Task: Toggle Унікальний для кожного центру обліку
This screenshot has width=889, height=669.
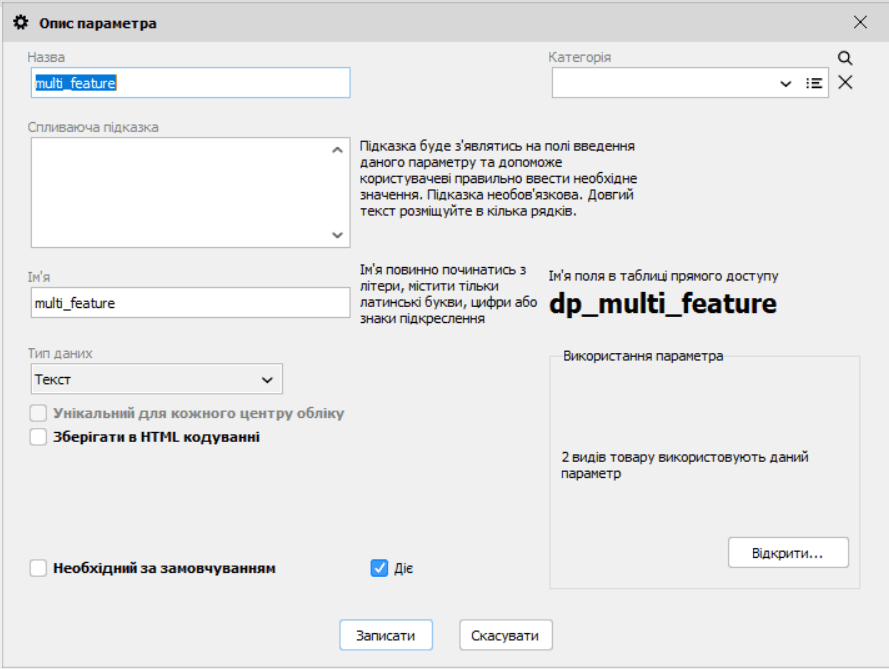Action: coord(39,413)
